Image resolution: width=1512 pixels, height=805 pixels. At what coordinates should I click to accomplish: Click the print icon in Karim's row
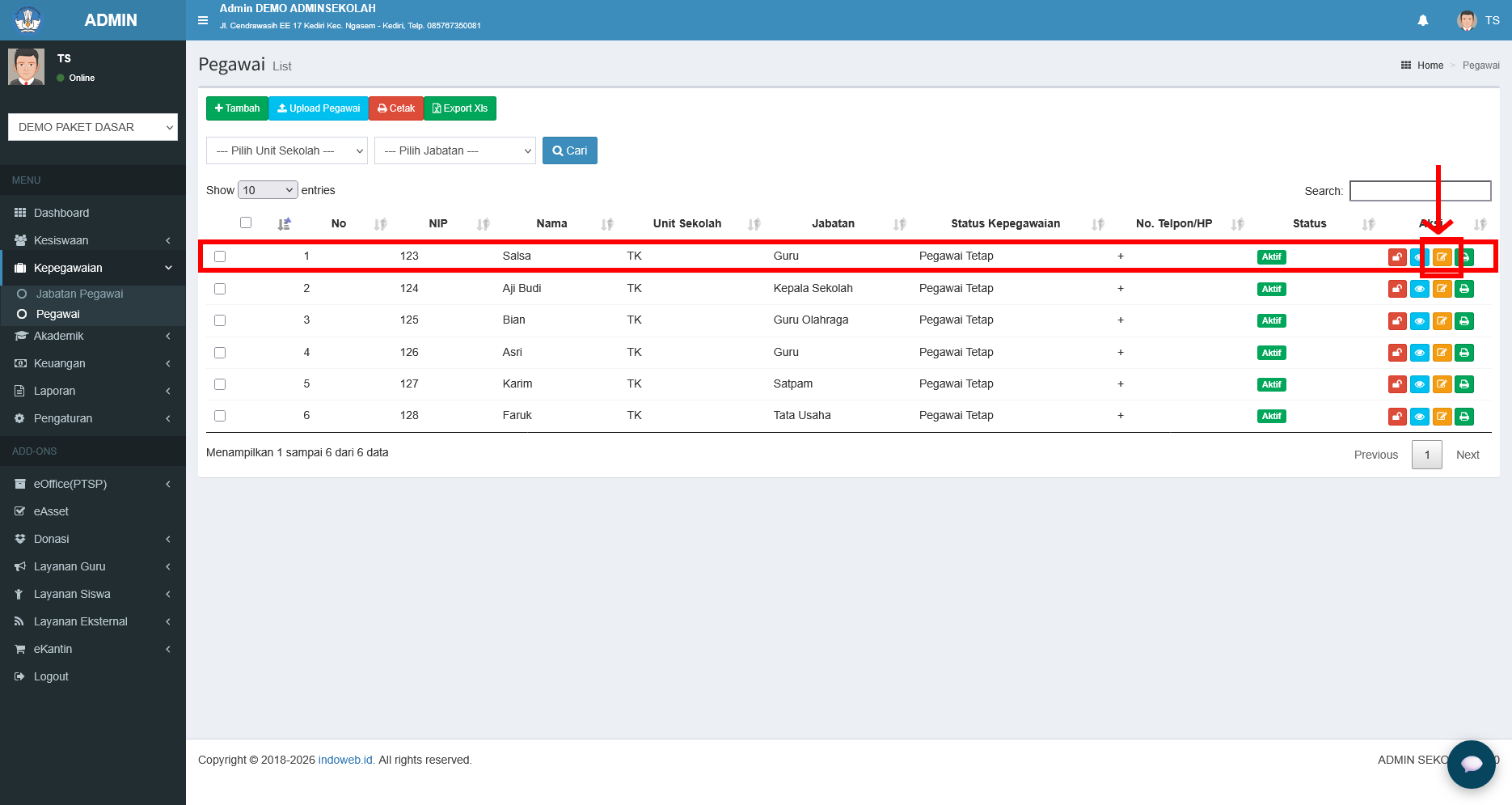[1464, 384]
